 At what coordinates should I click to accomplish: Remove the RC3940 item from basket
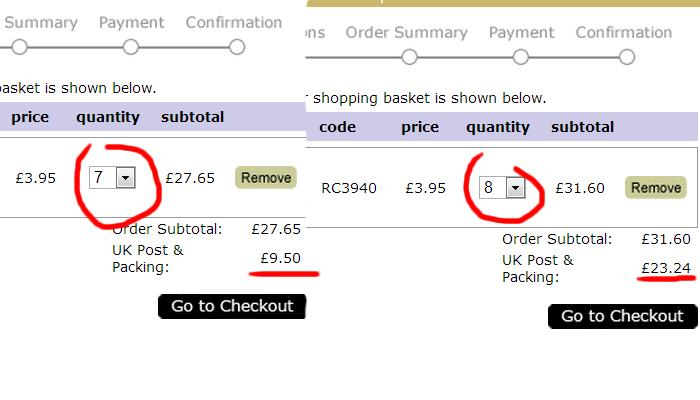pyautogui.click(x=656, y=188)
